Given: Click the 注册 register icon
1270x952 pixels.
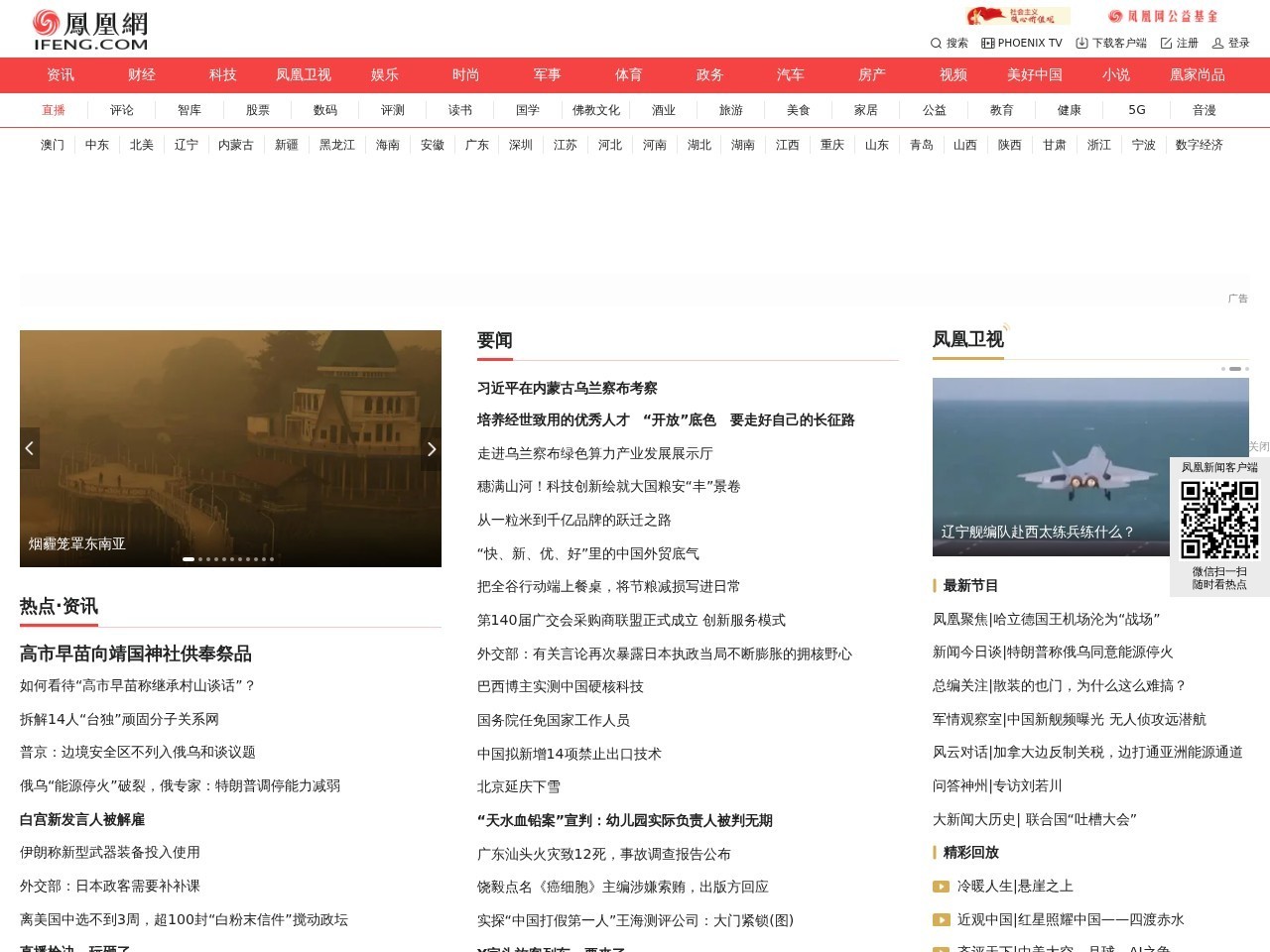Looking at the screenshot, I should (x=1166, y=43).
